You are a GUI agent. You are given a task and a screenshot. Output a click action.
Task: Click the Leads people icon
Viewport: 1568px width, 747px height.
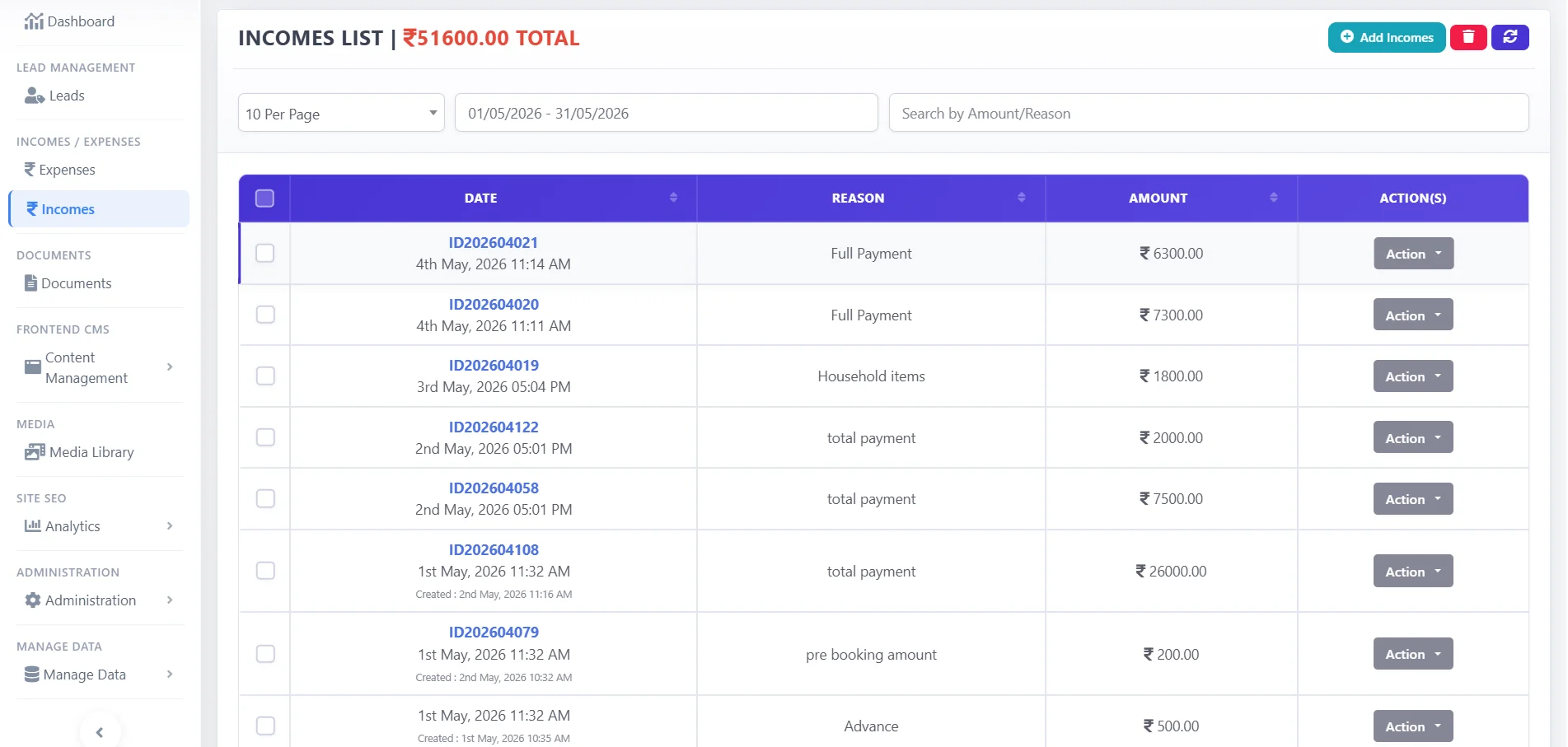click(35, 96)
